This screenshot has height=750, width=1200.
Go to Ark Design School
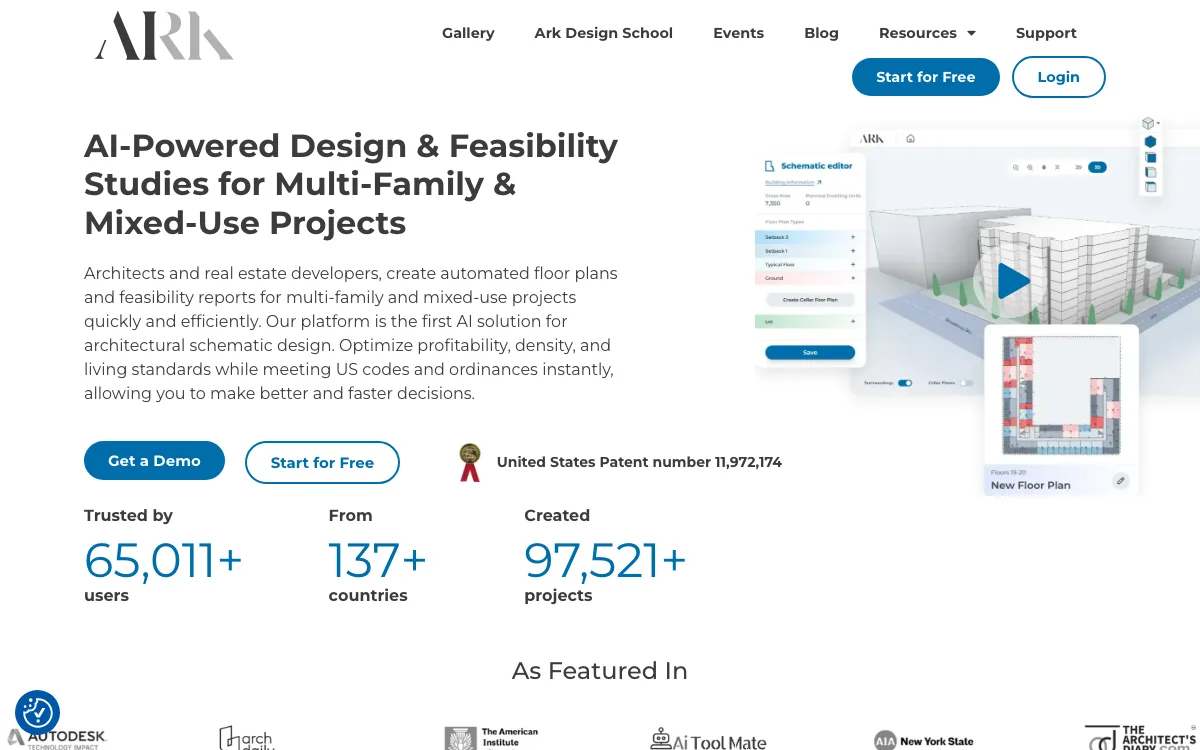click(604, 33)
